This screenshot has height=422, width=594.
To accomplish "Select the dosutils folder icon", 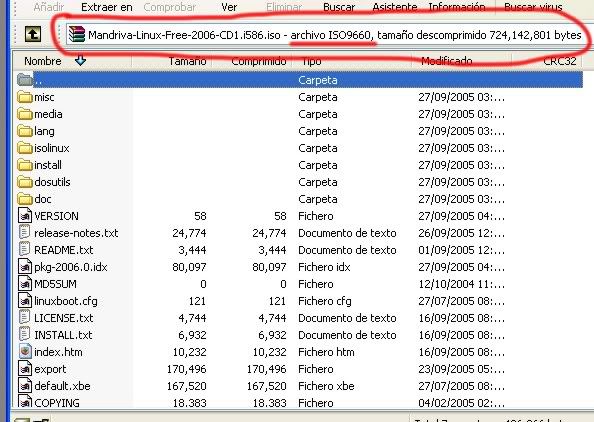I will click(x=25, y=182).
